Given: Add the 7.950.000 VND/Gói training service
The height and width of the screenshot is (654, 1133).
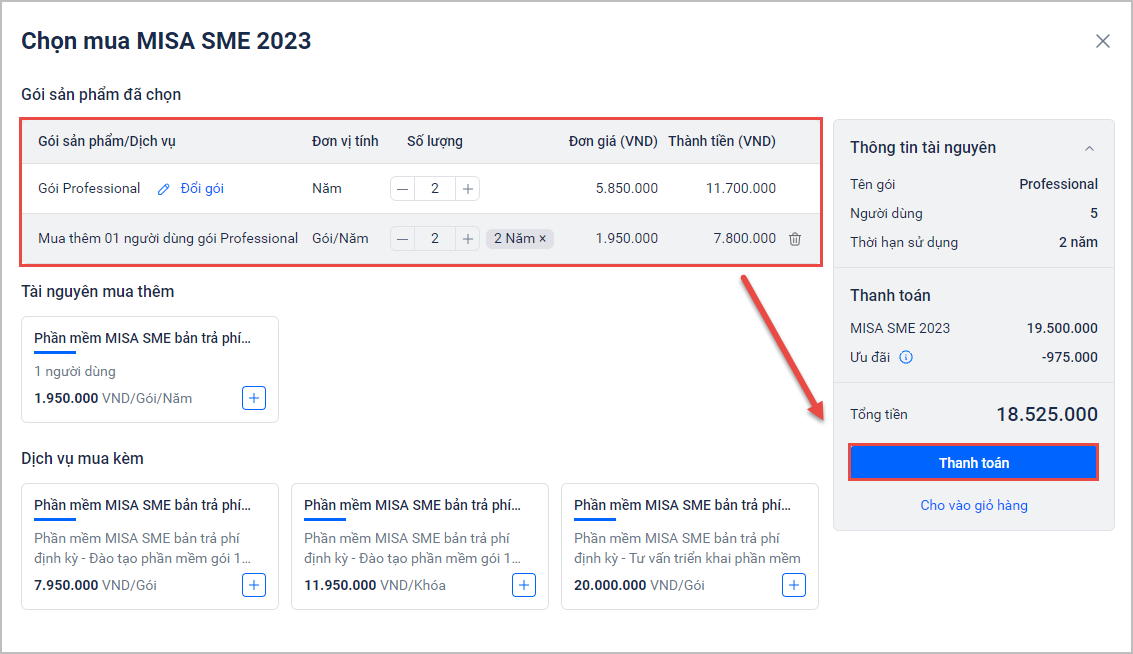Looking at the screenshot, I should [254, 585].
